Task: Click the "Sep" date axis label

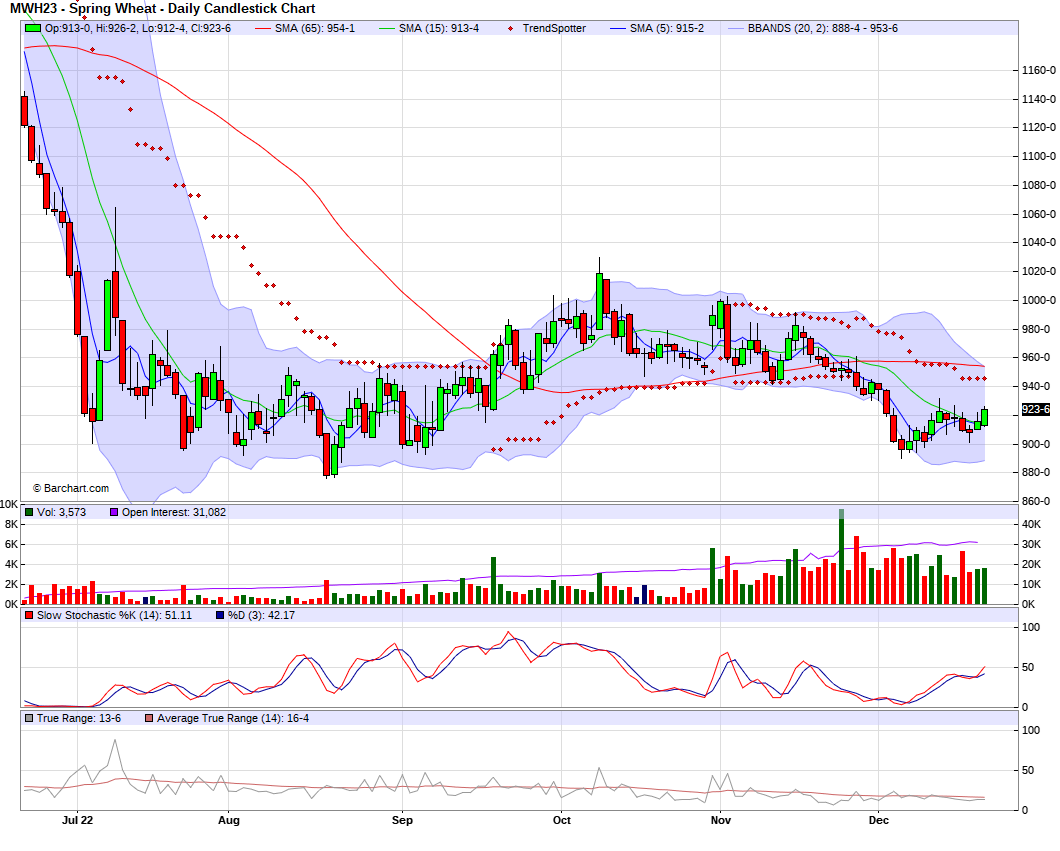Action: [402, 820]
